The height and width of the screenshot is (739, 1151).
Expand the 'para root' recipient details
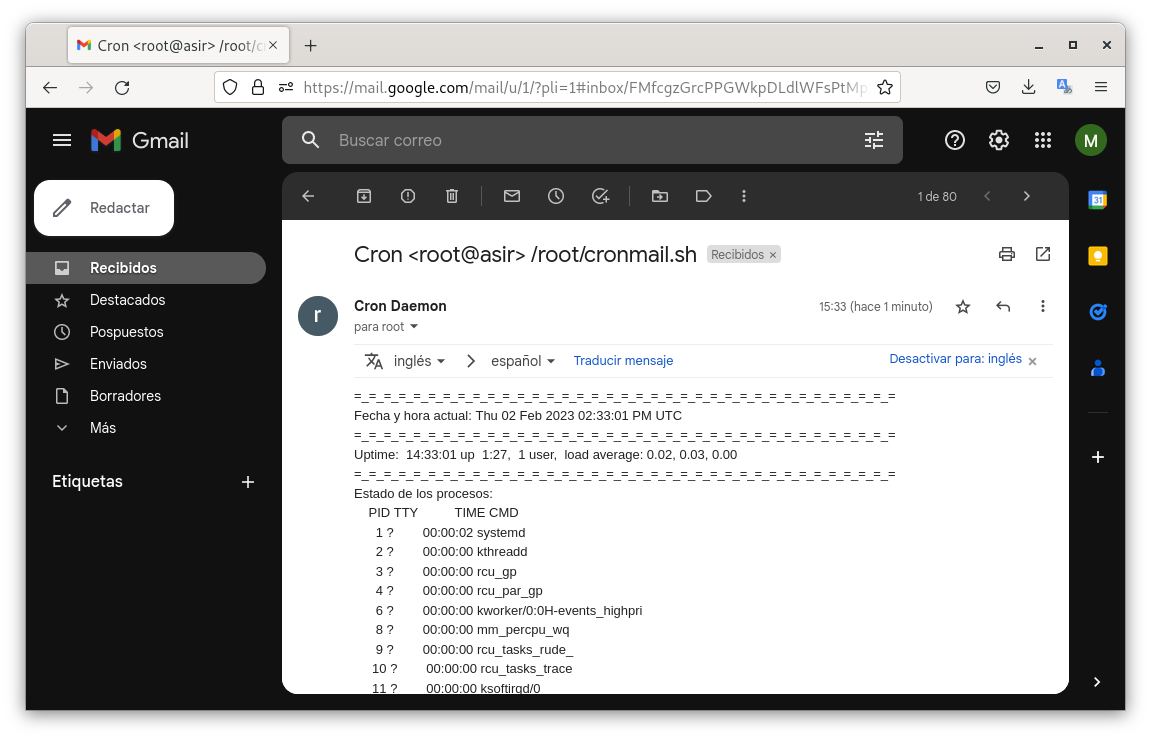[x=414, y=327]
